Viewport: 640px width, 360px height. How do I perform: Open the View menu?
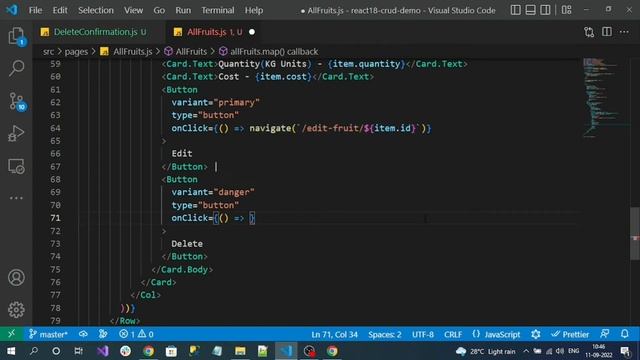tap(133, 10)
